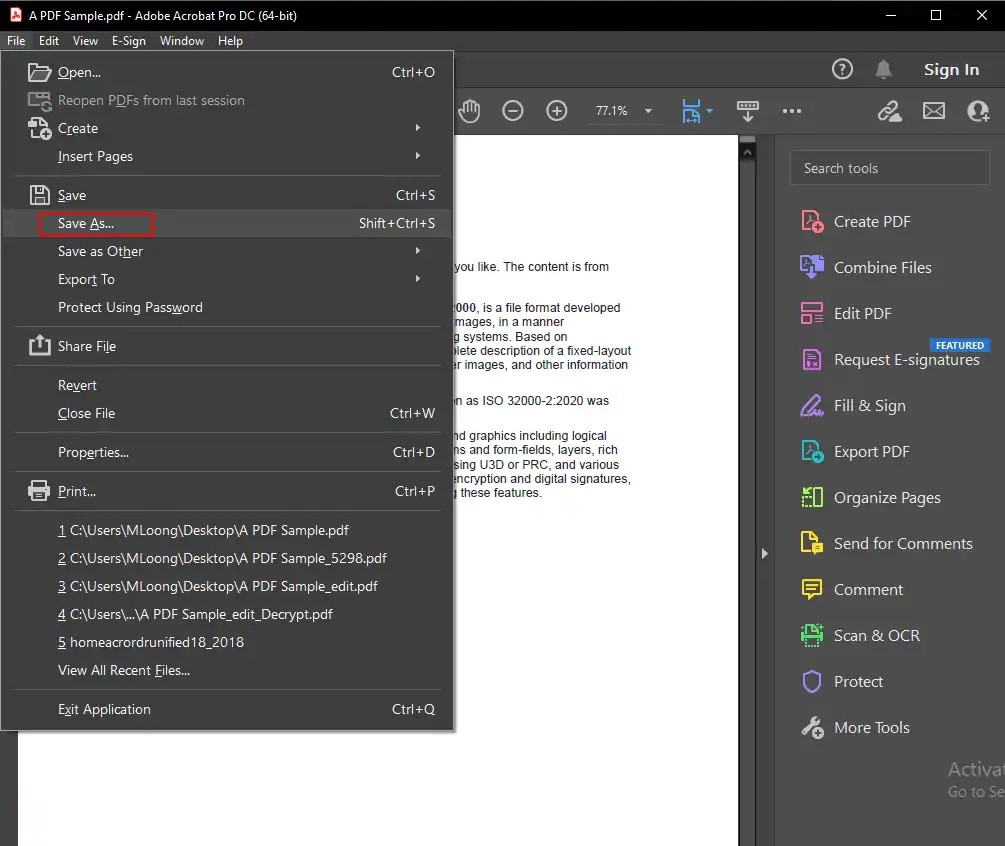Expand the Export To submenu
This screenshot has height=846, width=1005.
coord(418,279)
